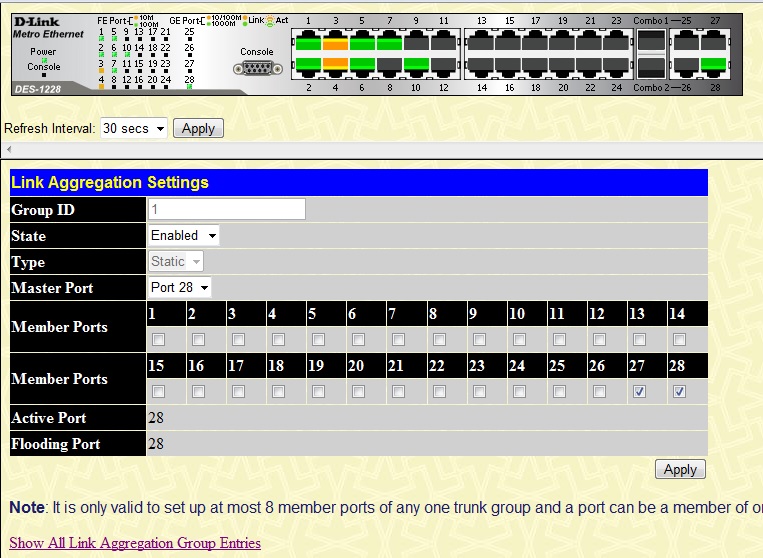The height and width of the screenshot is (558, 763).
Task: Apply the Link Aggregation settings
Action: (680, 469)
